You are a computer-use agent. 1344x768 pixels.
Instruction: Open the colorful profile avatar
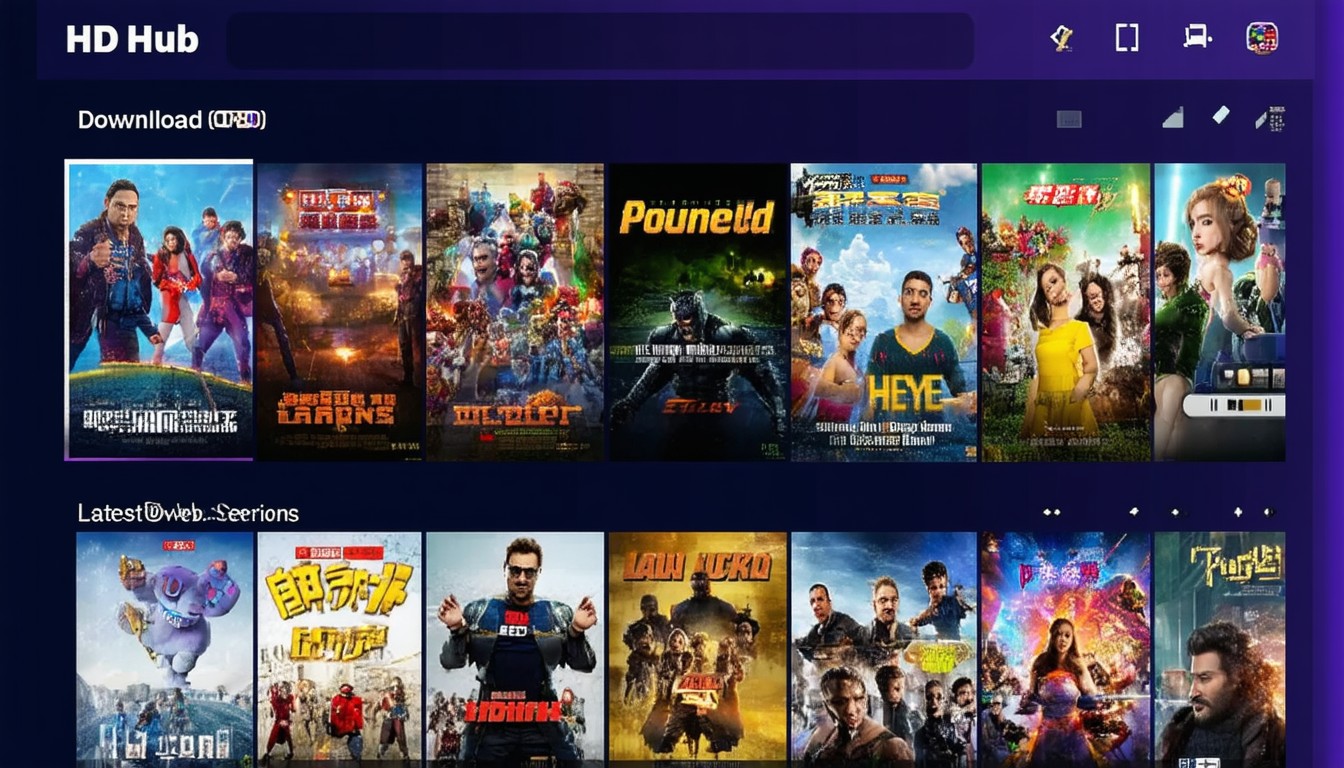pyautogui.click(x=1262, y=38)
